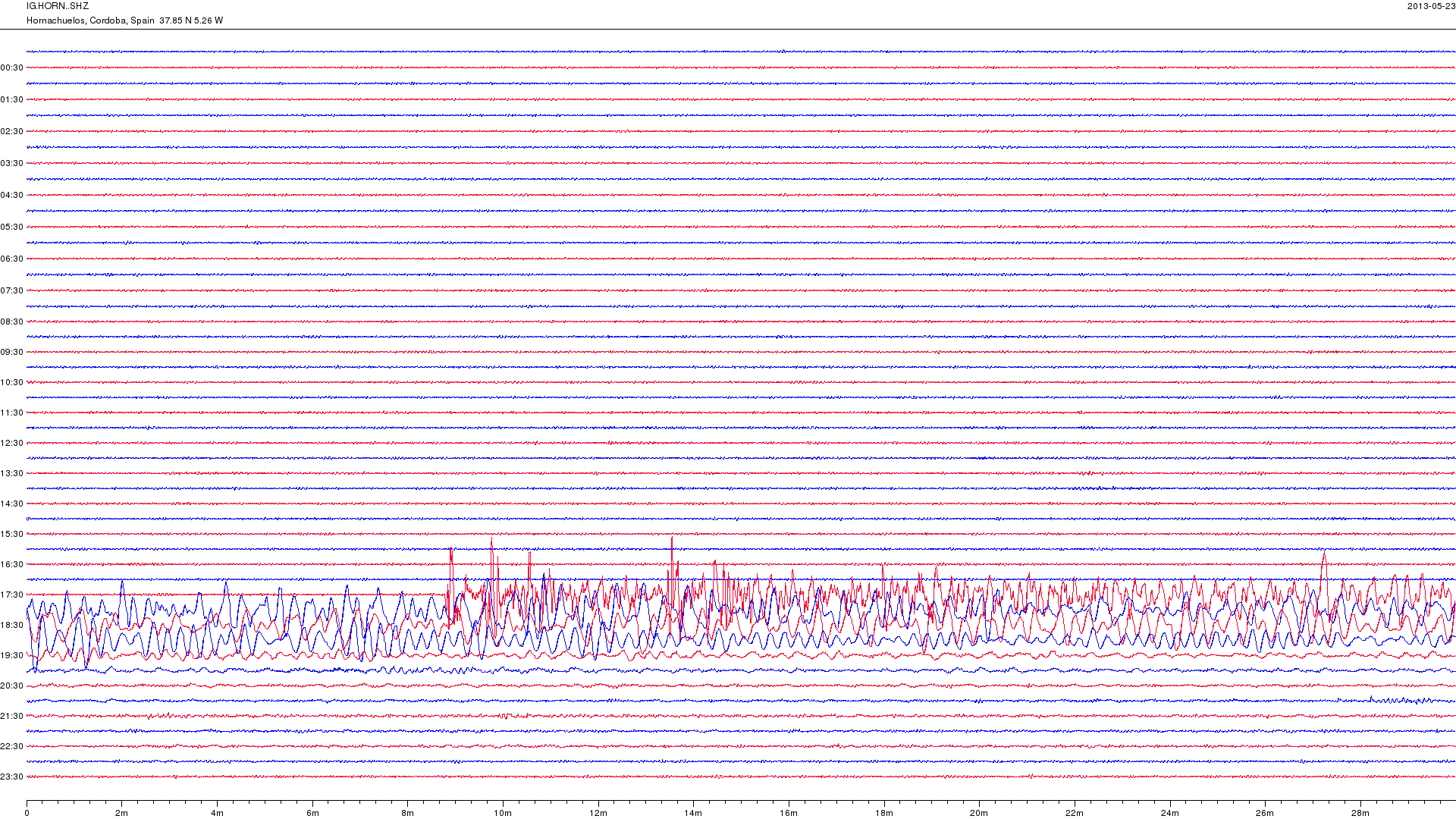Click the 4m axis label
The width and height of the screenshot is (1456, 819).
coord(217,813)
